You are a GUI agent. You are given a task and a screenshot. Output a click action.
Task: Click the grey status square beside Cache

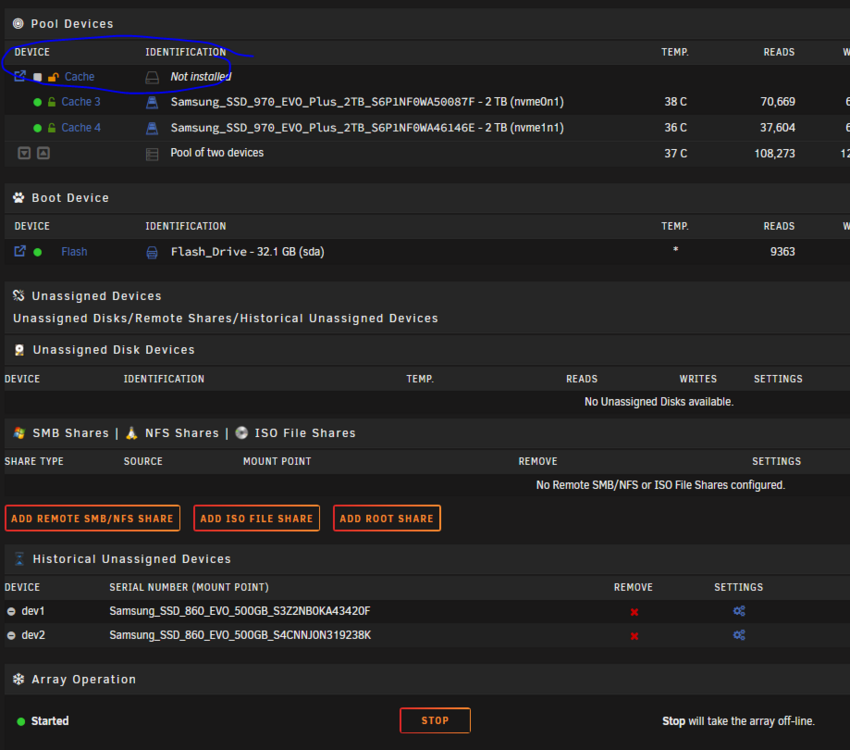coord(37,77)
